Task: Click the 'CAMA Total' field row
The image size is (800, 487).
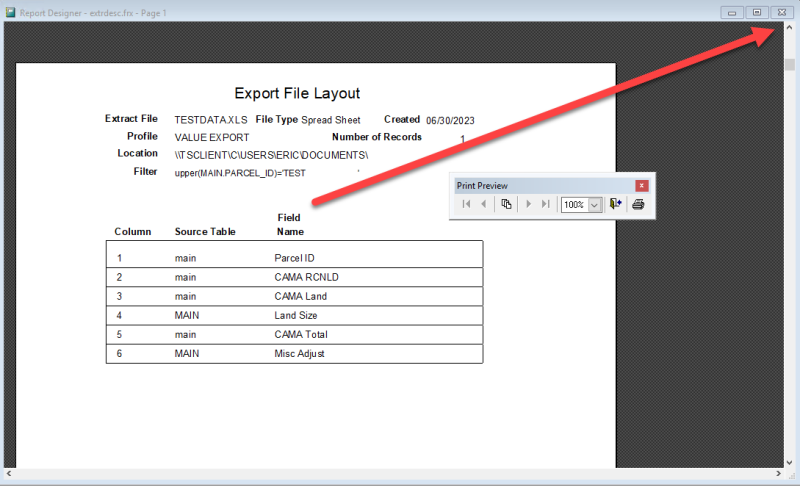Action: (294, 335)
